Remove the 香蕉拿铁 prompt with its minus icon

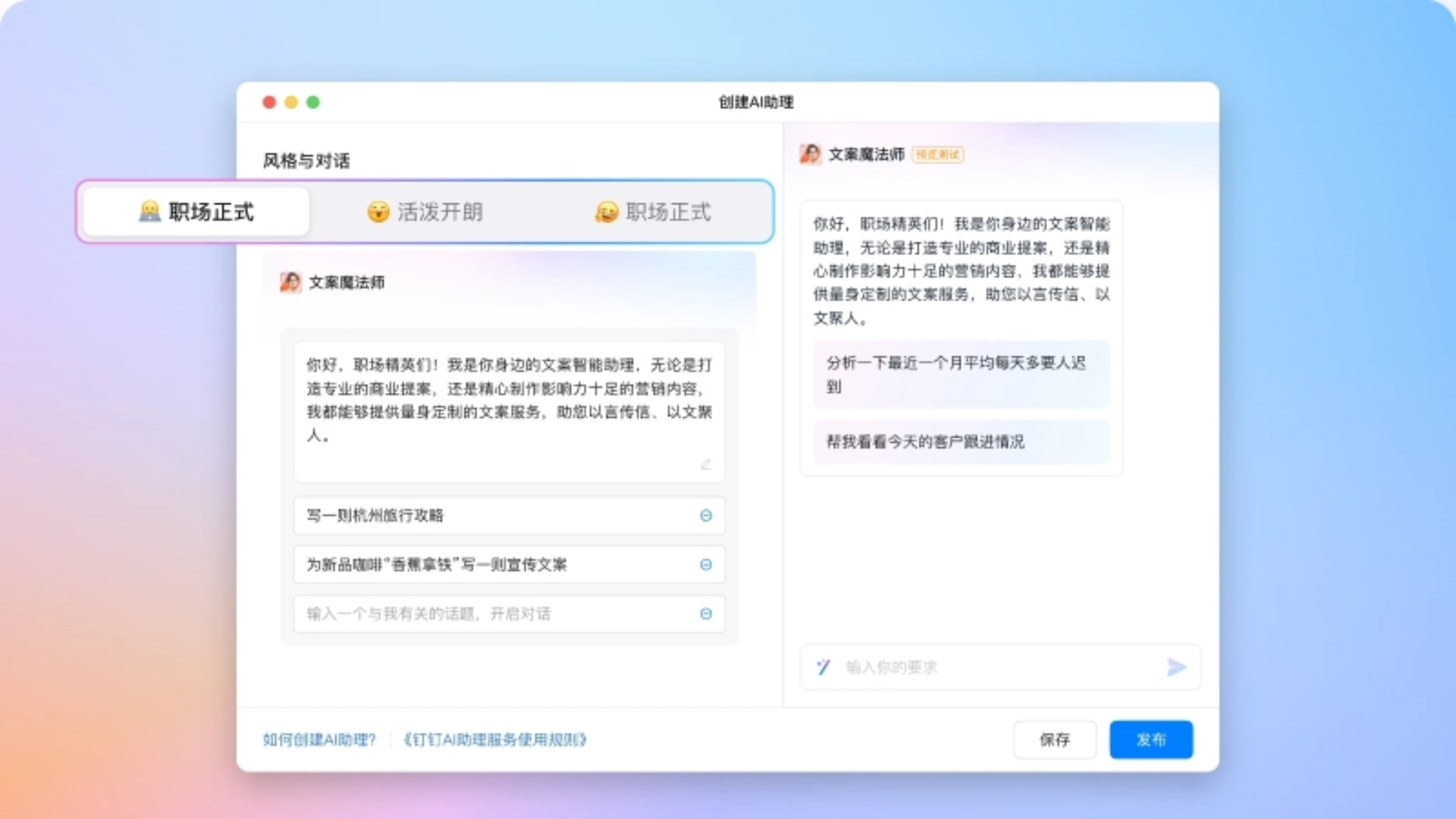coord(706,565)
